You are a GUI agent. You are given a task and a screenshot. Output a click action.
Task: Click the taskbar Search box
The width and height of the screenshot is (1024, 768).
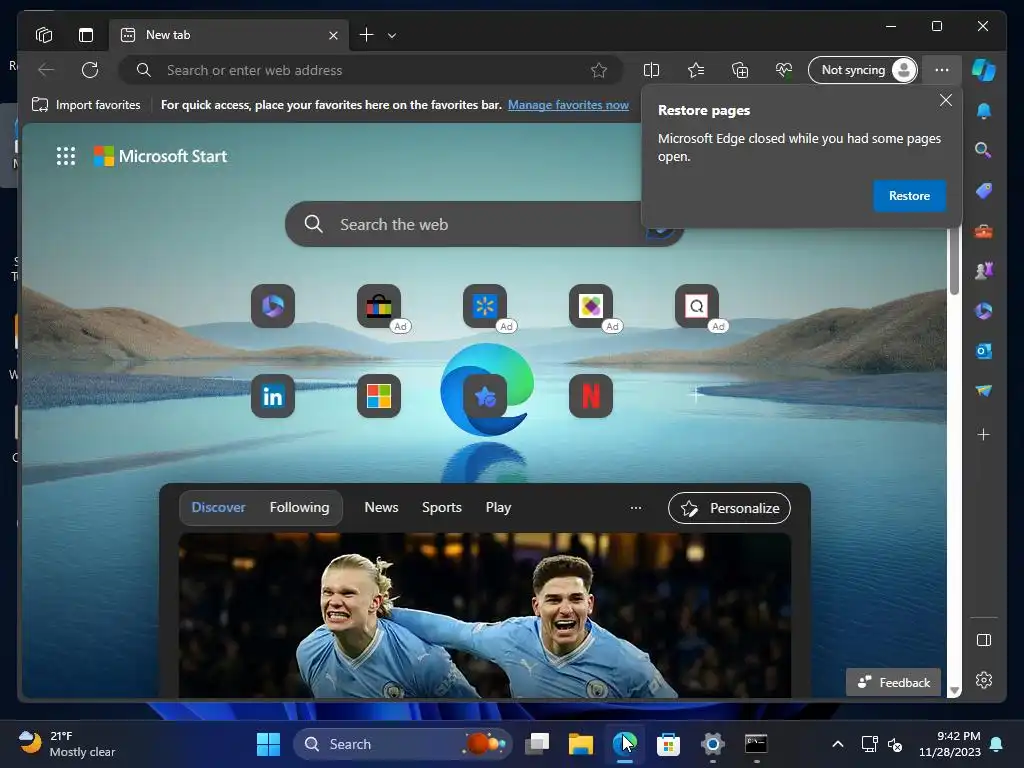402,744
